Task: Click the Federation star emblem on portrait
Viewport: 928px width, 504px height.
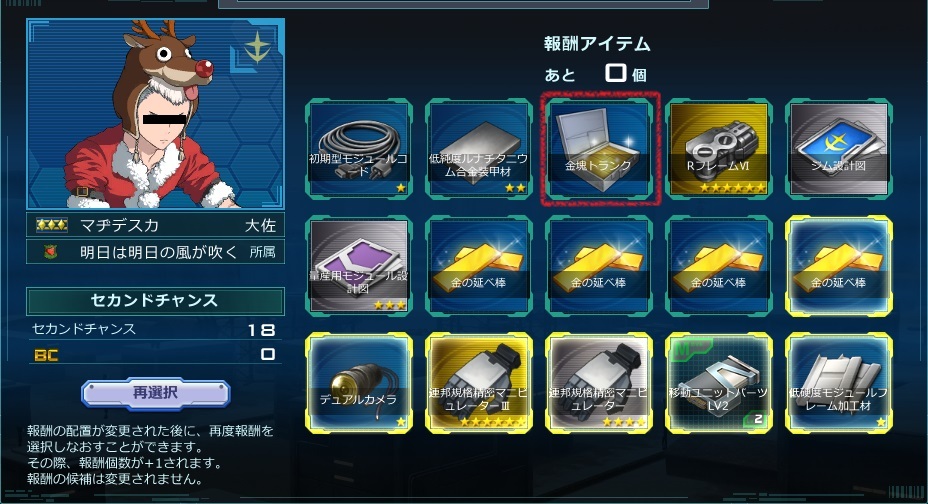Action: pos(257,47)
